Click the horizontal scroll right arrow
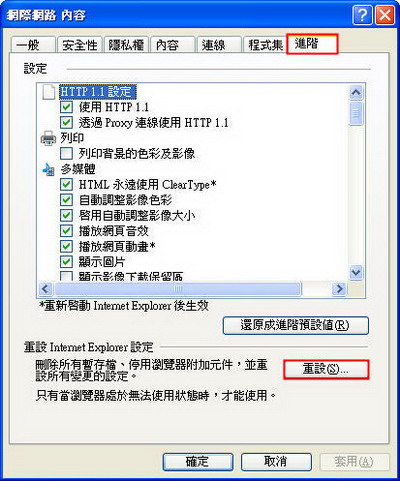Image resolution: width=400 pixels, height=481 pixels. pos(339,289)
